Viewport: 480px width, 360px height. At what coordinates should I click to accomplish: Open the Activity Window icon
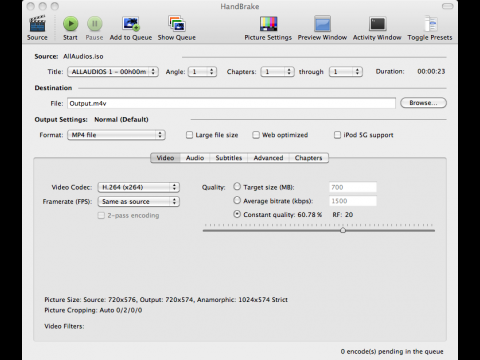(x=377, y=24)
